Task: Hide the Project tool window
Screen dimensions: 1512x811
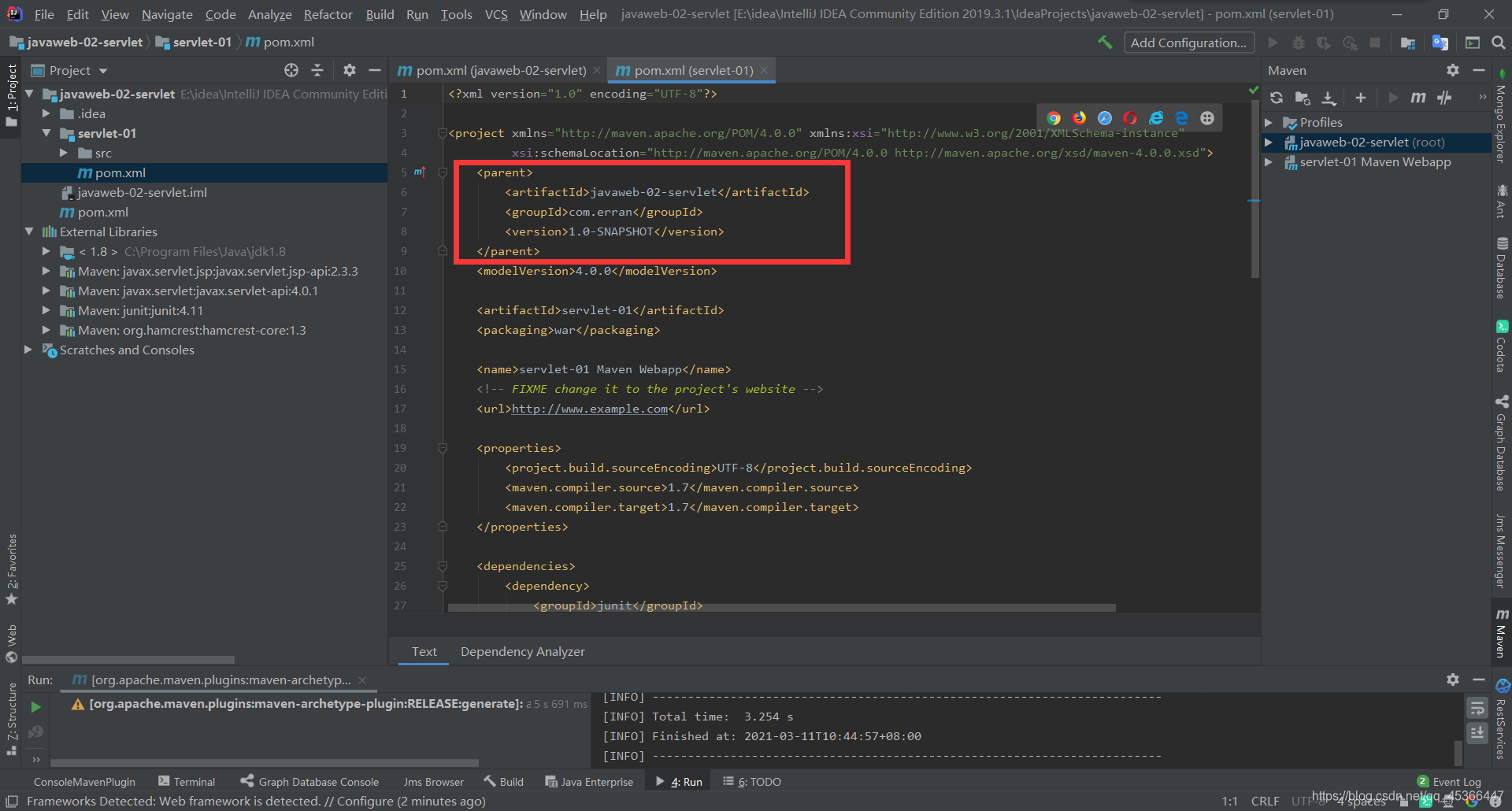Action: pos(375,70)
